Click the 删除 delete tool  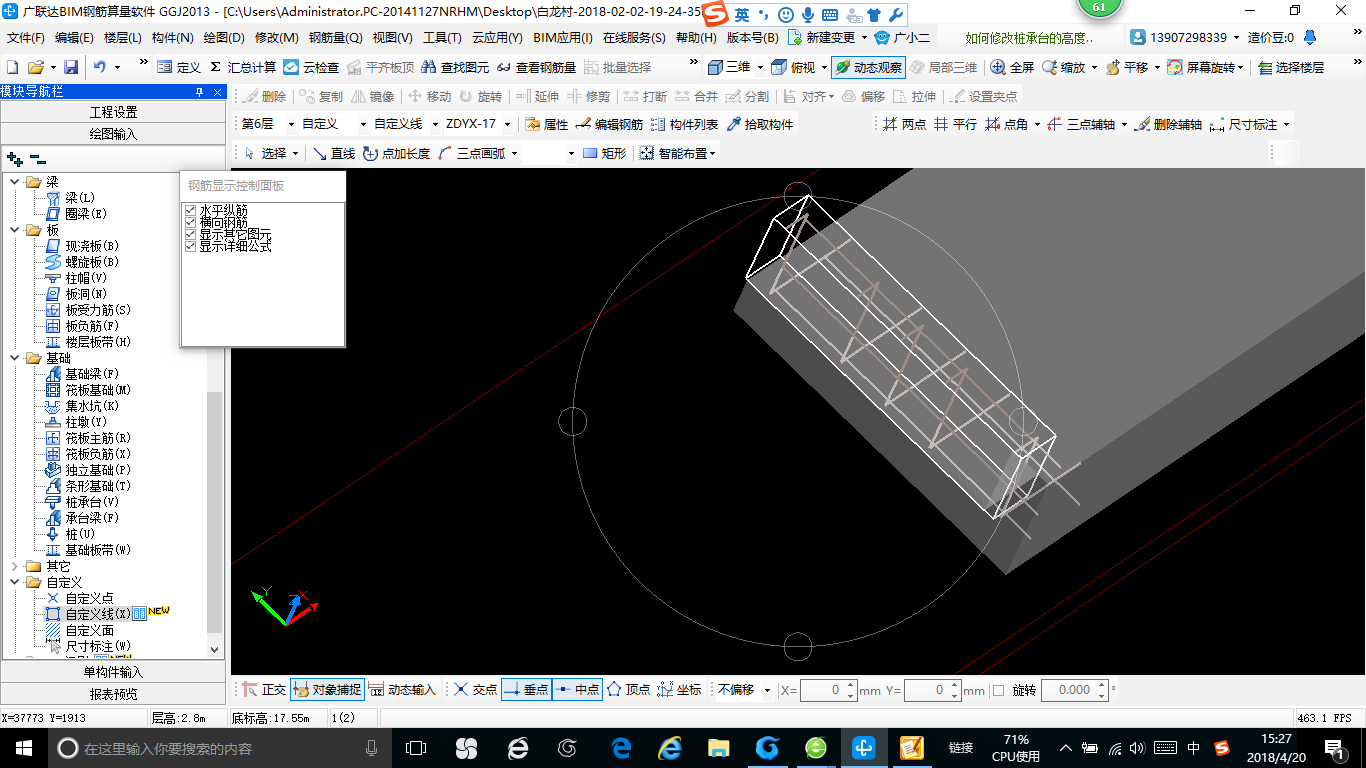pos(264,96)
